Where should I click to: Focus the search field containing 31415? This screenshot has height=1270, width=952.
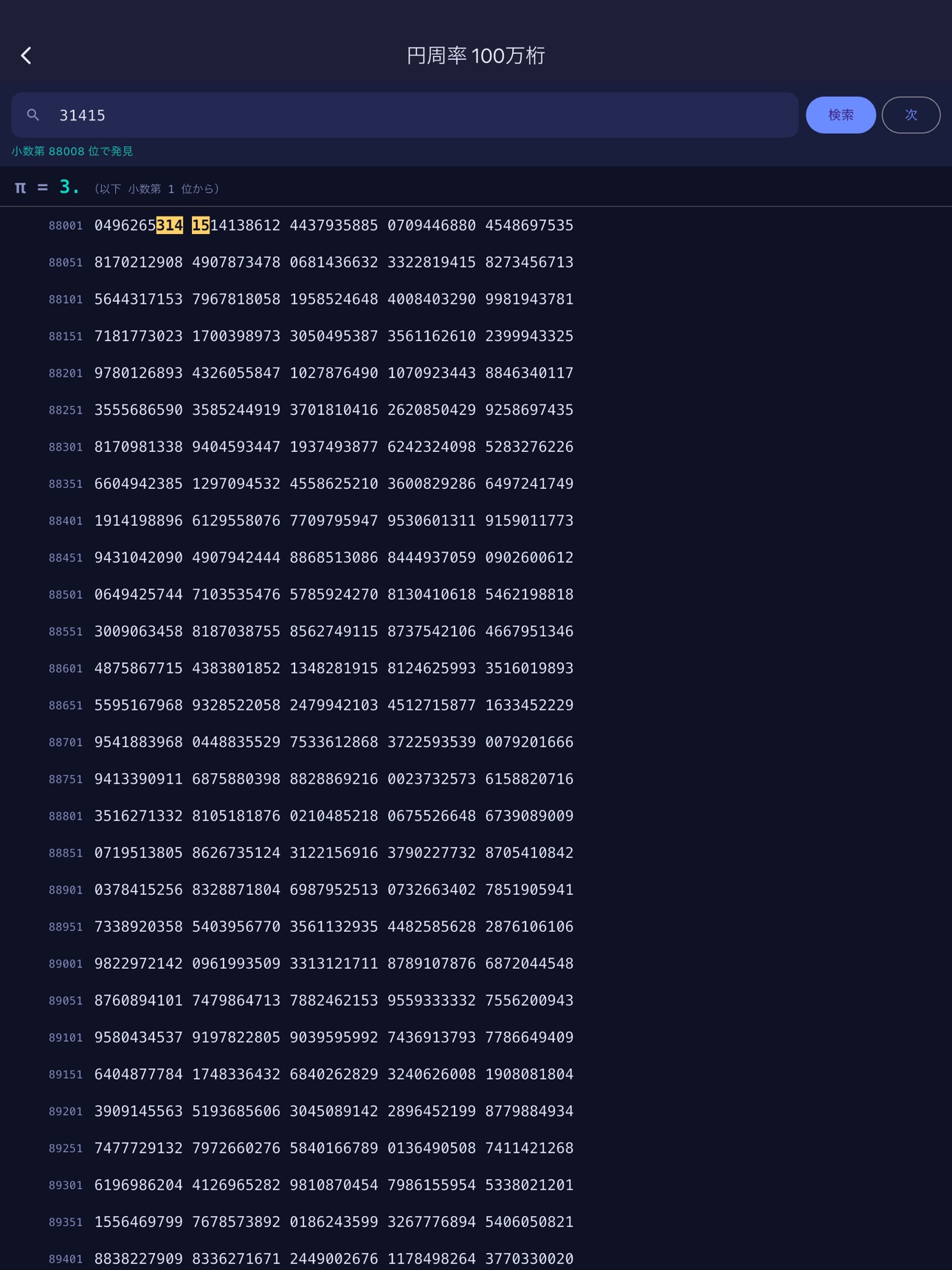click(404, 115)
